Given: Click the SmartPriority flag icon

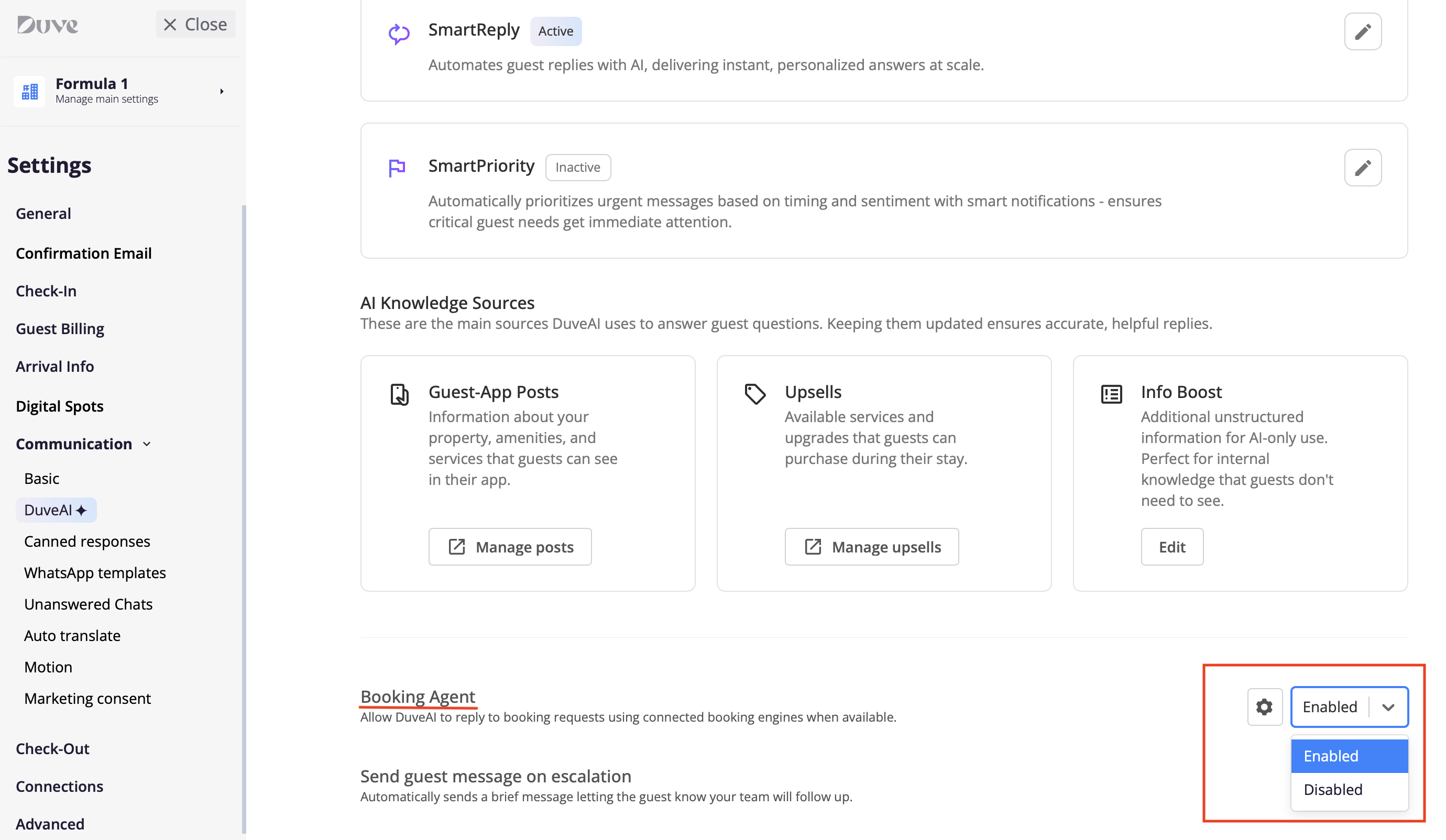Looking at the screenshot, I should tap(397, 168).
